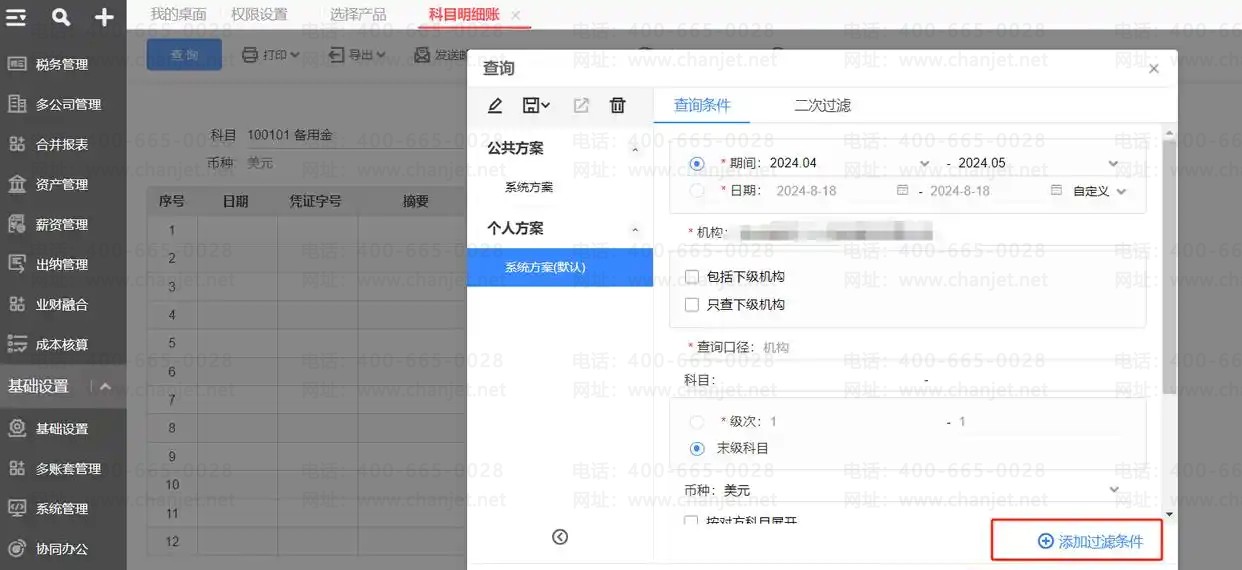Select 系统方案(默认) personal scheme

(559, 267)
